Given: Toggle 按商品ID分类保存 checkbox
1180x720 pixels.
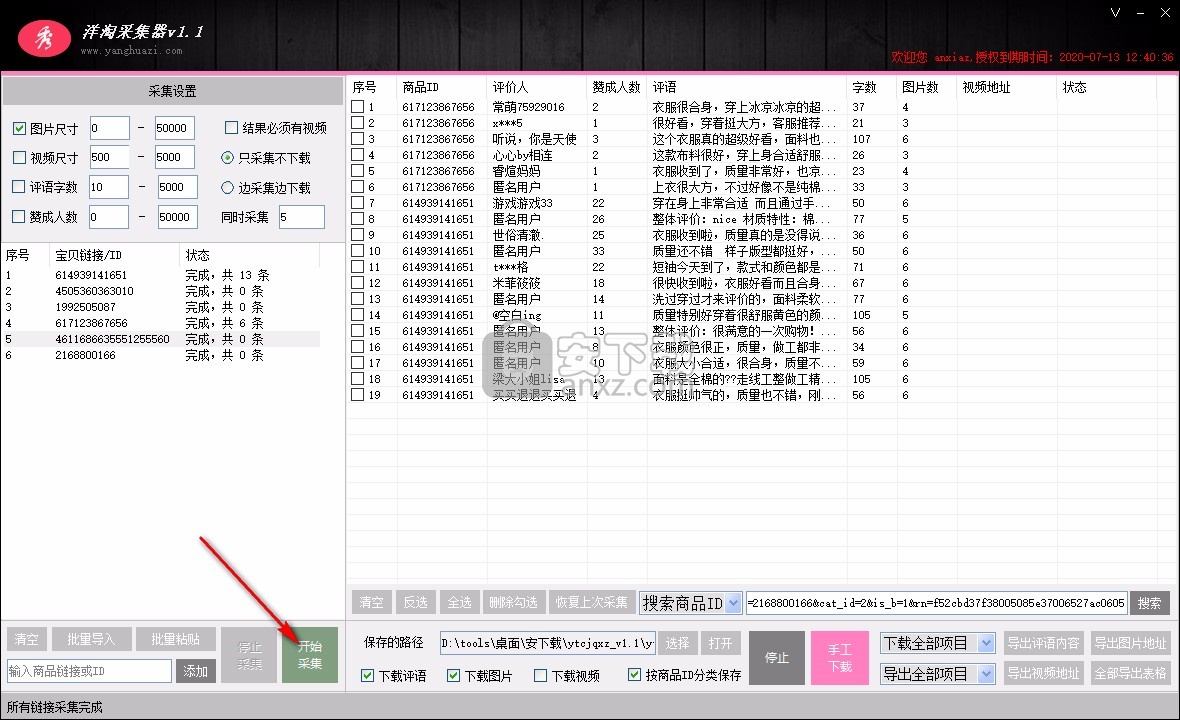Looking at the screenshot, I should click(634, 675).
